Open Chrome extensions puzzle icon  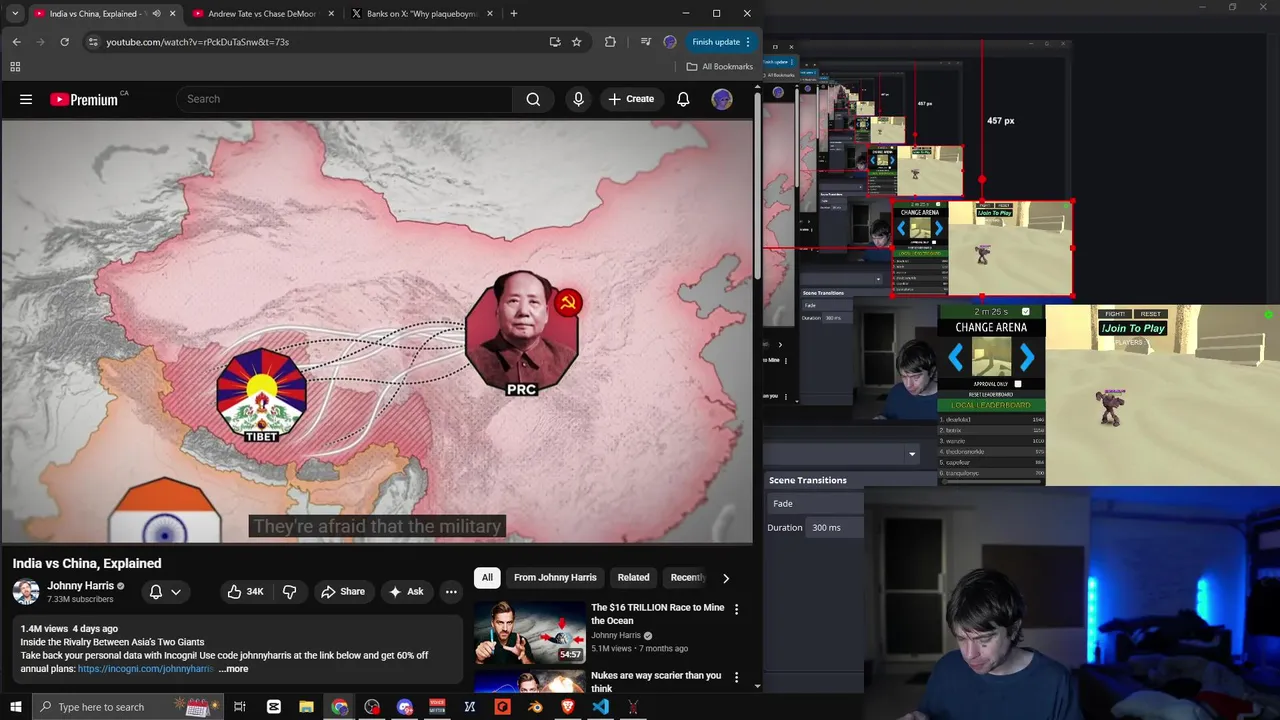(x=610, y=42)
